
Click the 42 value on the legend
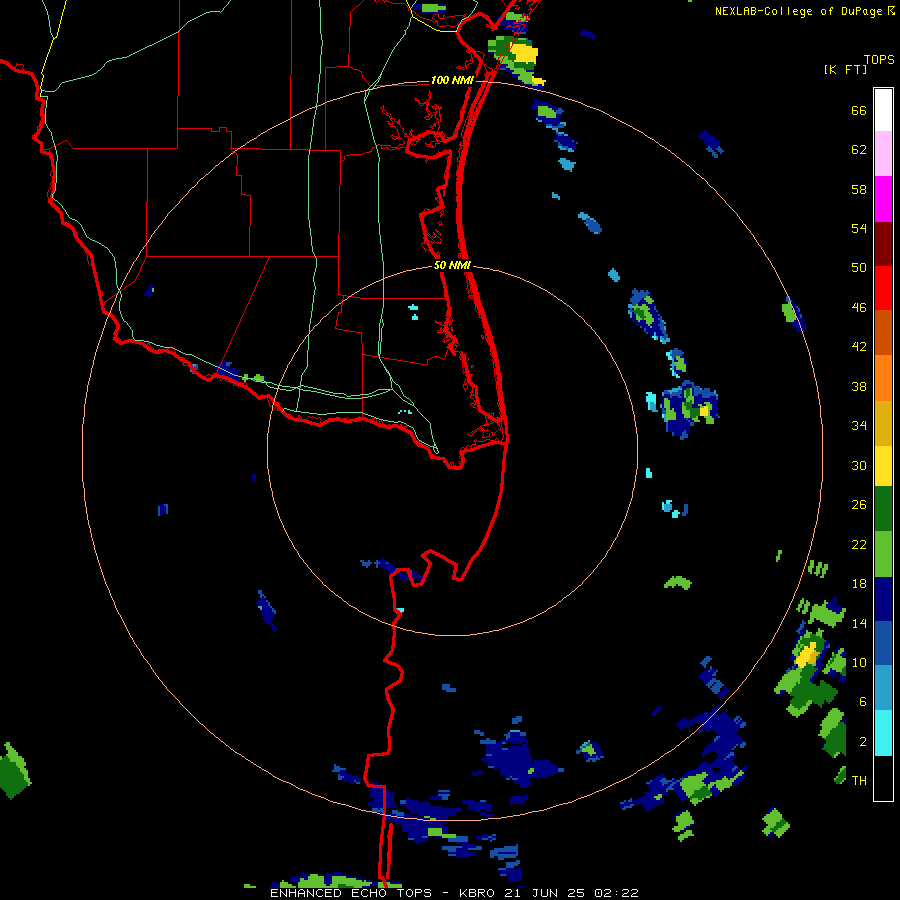[x=859, y=347]
